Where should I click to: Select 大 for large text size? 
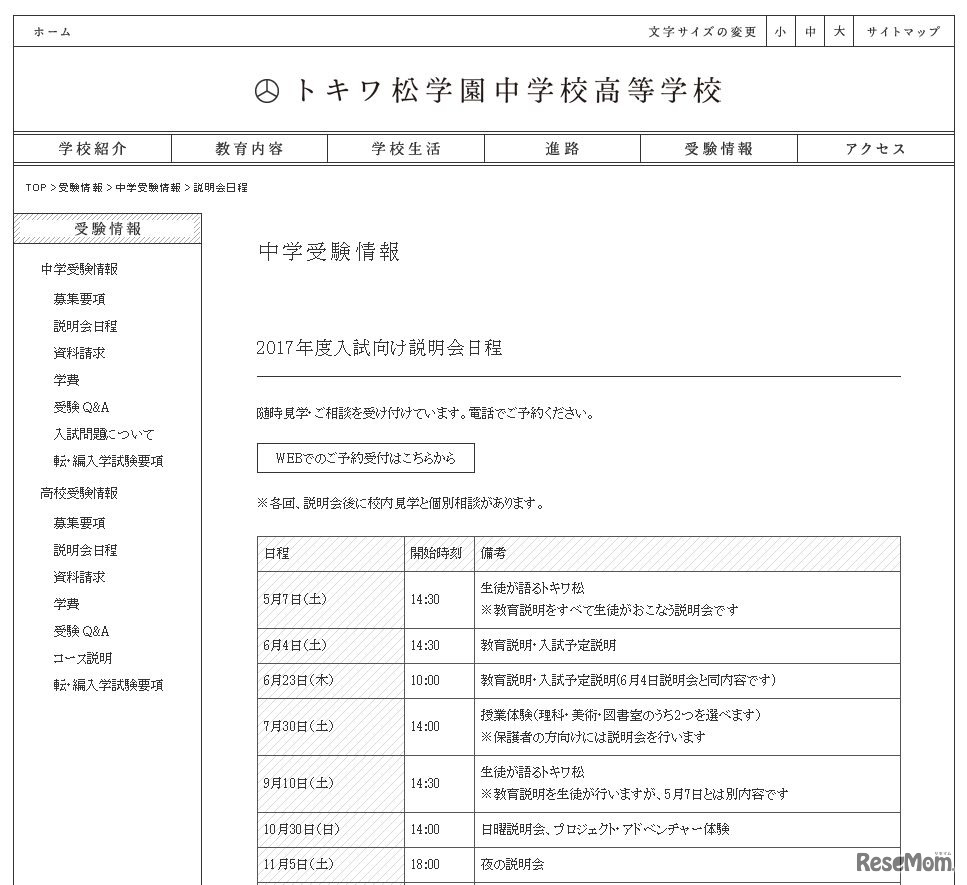pos(839,31)
